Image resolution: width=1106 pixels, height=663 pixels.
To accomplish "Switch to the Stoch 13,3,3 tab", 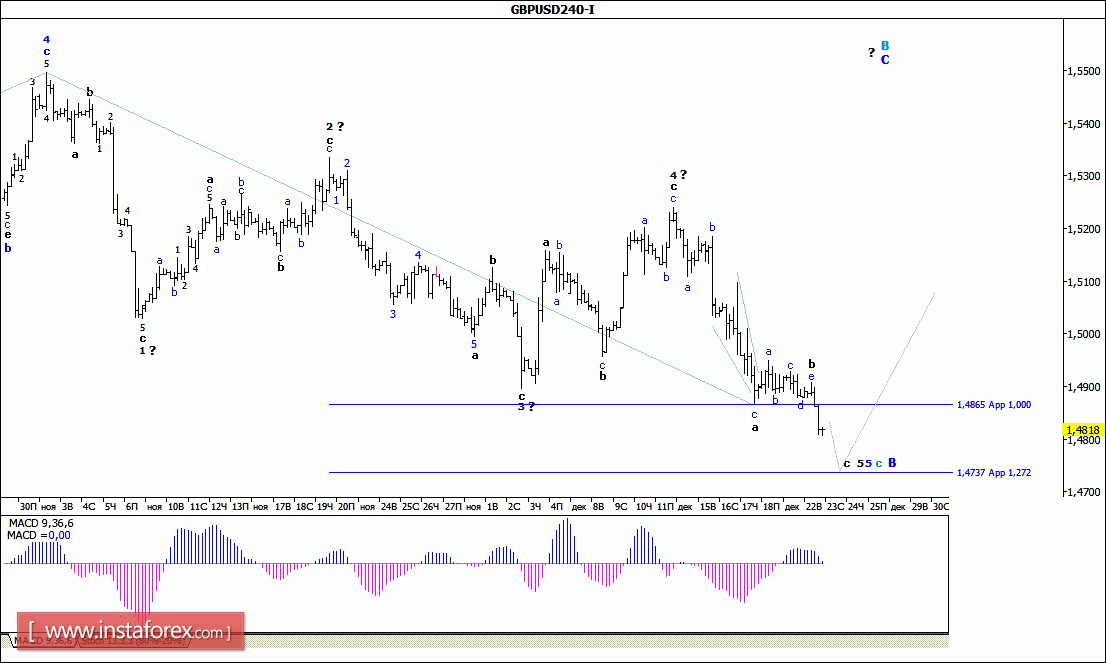I will coord(133,641).
